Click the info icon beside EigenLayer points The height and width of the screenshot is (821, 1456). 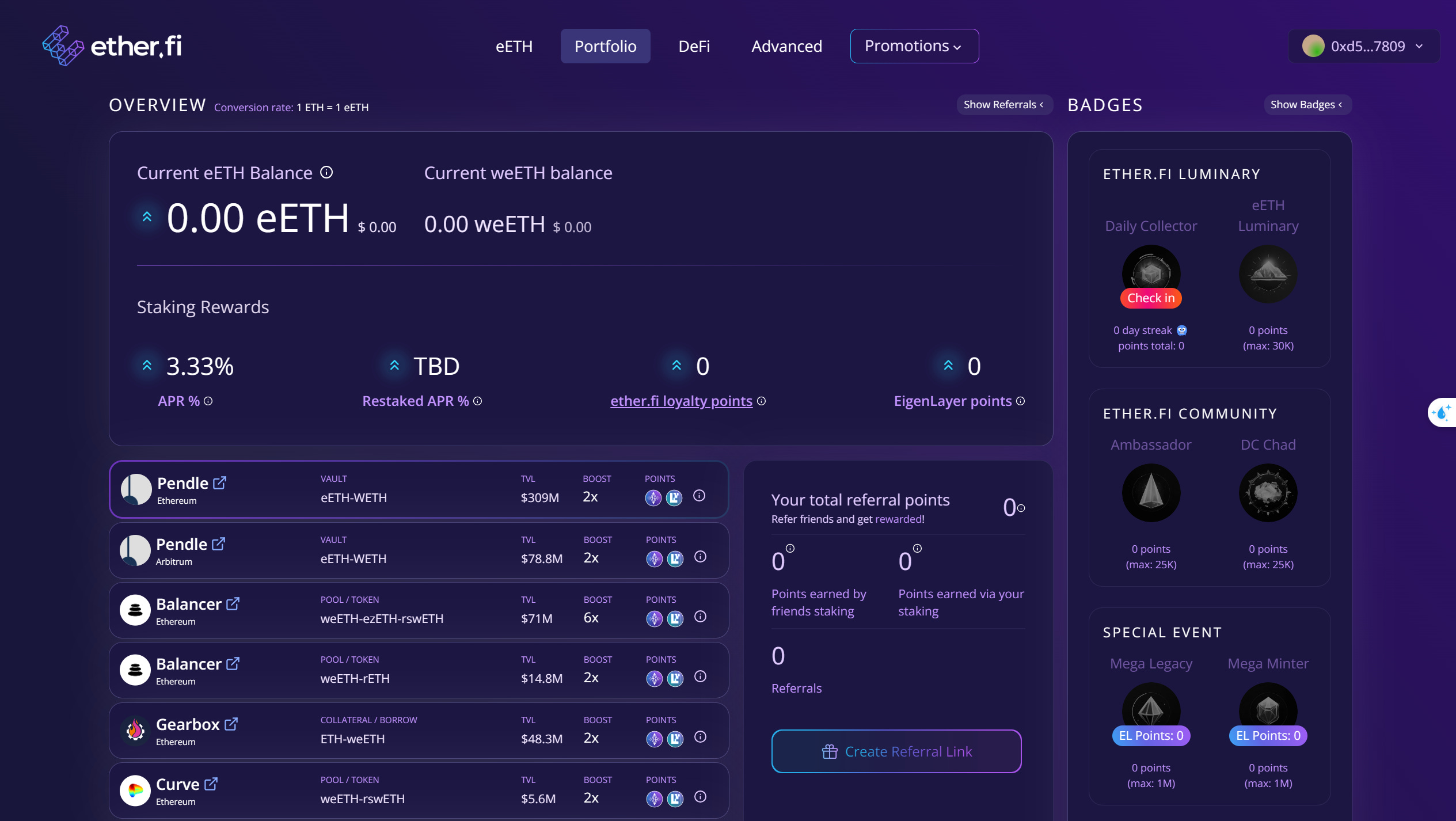click(1020, 401)
